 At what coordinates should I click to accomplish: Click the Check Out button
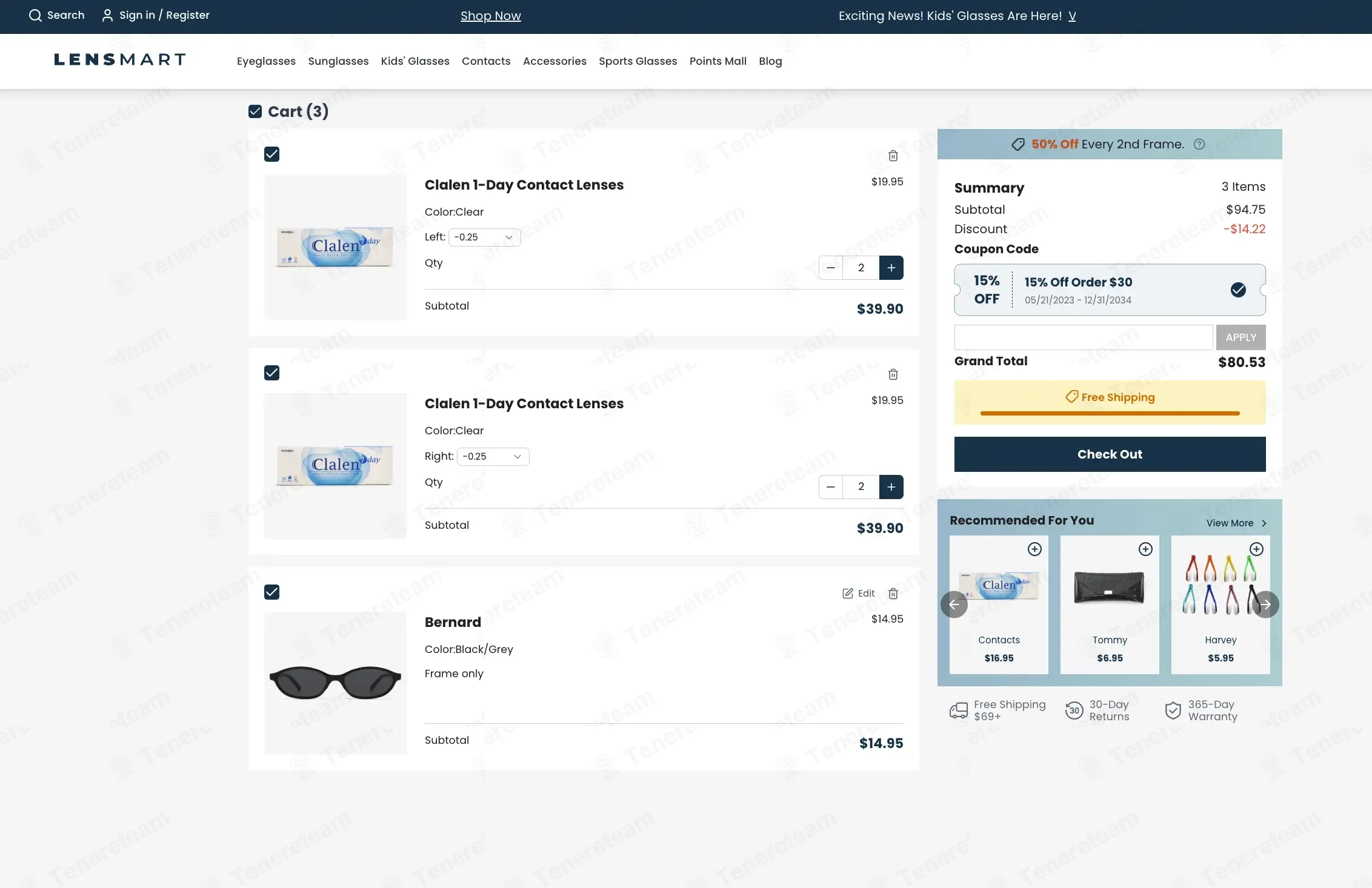point(1110,454)
